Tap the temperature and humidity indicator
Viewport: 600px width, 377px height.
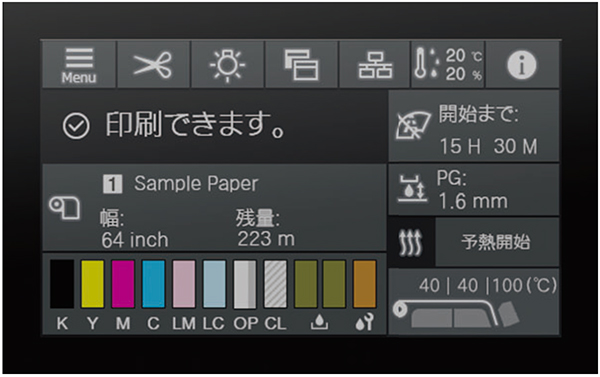coord(448,65)
